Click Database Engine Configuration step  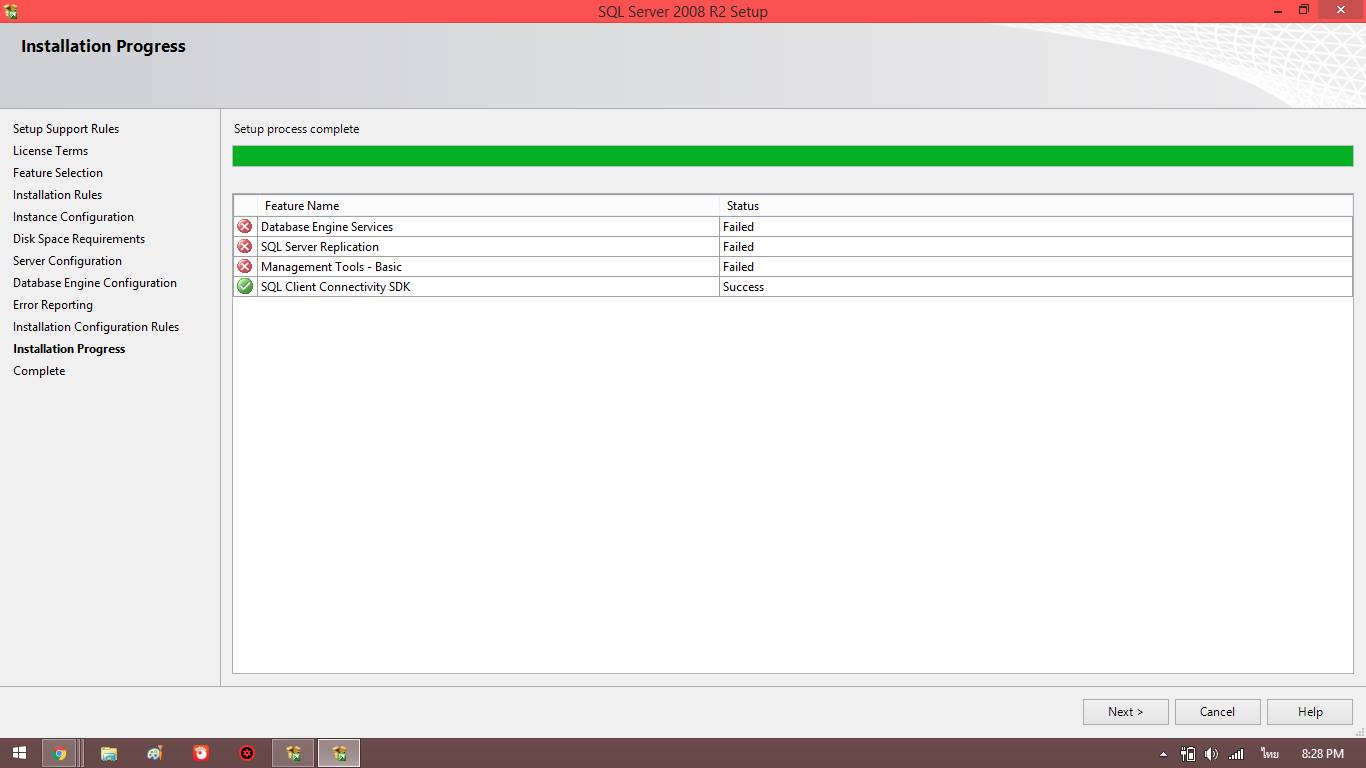coord(95,283)
